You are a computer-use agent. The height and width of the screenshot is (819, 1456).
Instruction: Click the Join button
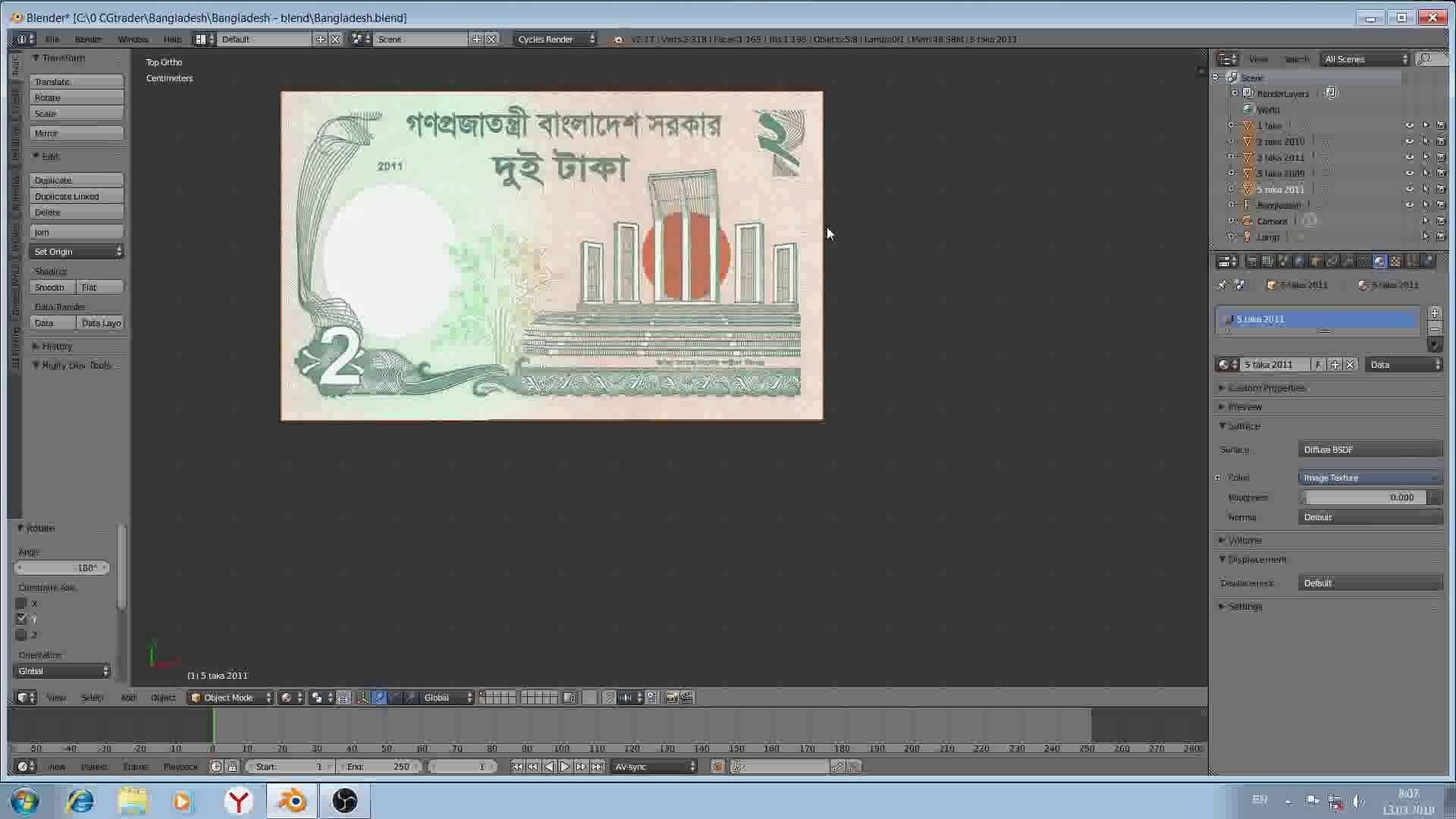pyautogui.click(x=76, y=232)
